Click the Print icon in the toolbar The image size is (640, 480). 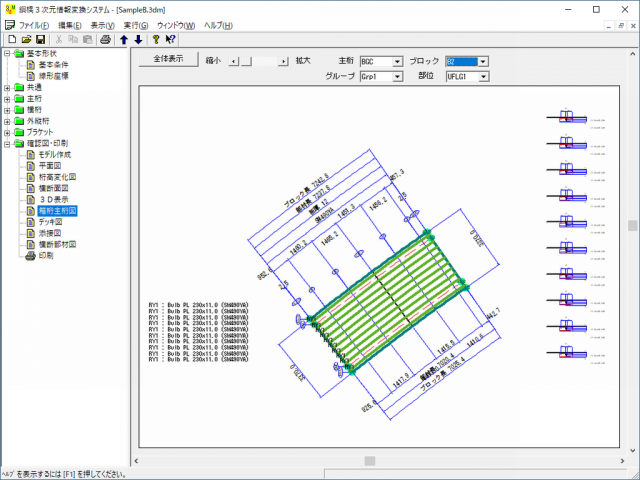(106, 39)
